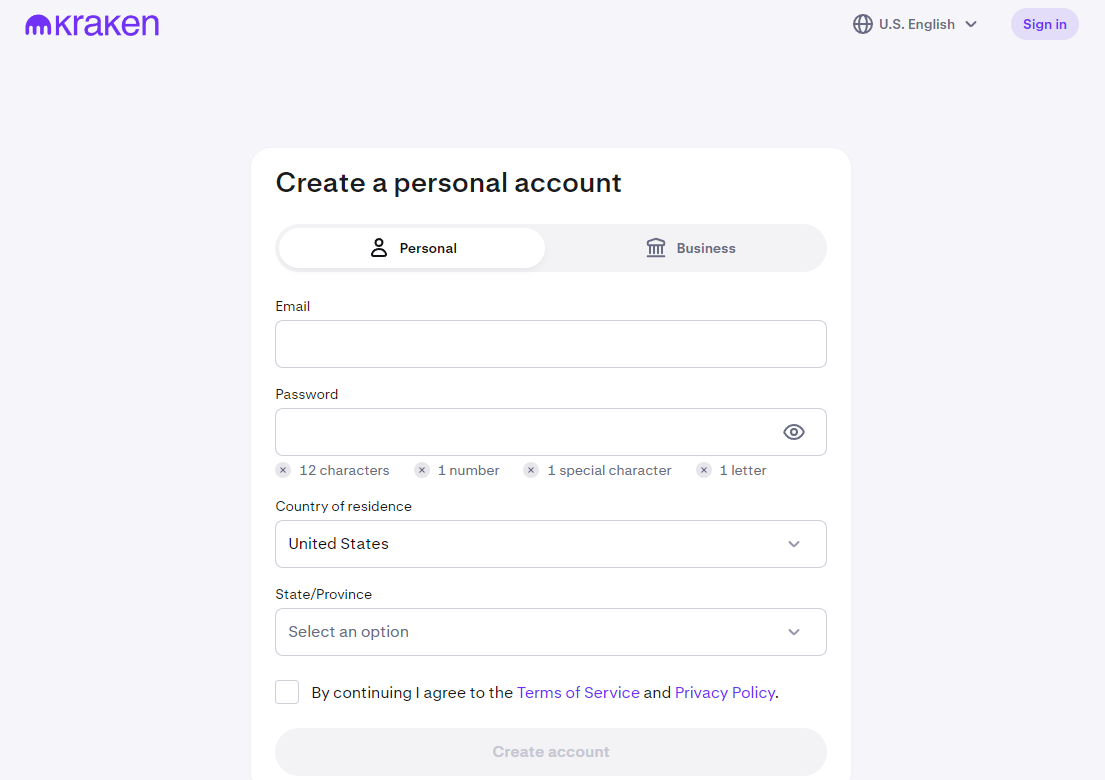
Task: Click into the Password input field
Action: (x=525, y=432)
